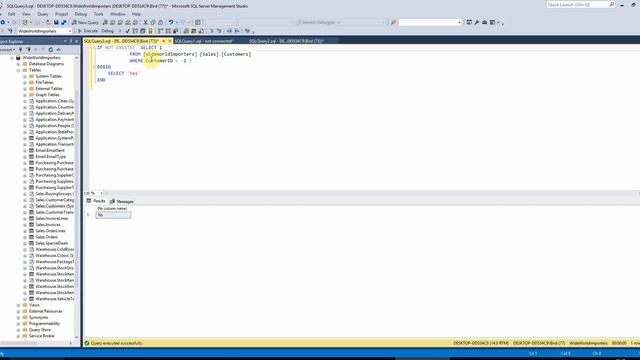Click the Object Explorer vertical scrollbar
This screenshot has width=640, height=360.
click(77, 197)
